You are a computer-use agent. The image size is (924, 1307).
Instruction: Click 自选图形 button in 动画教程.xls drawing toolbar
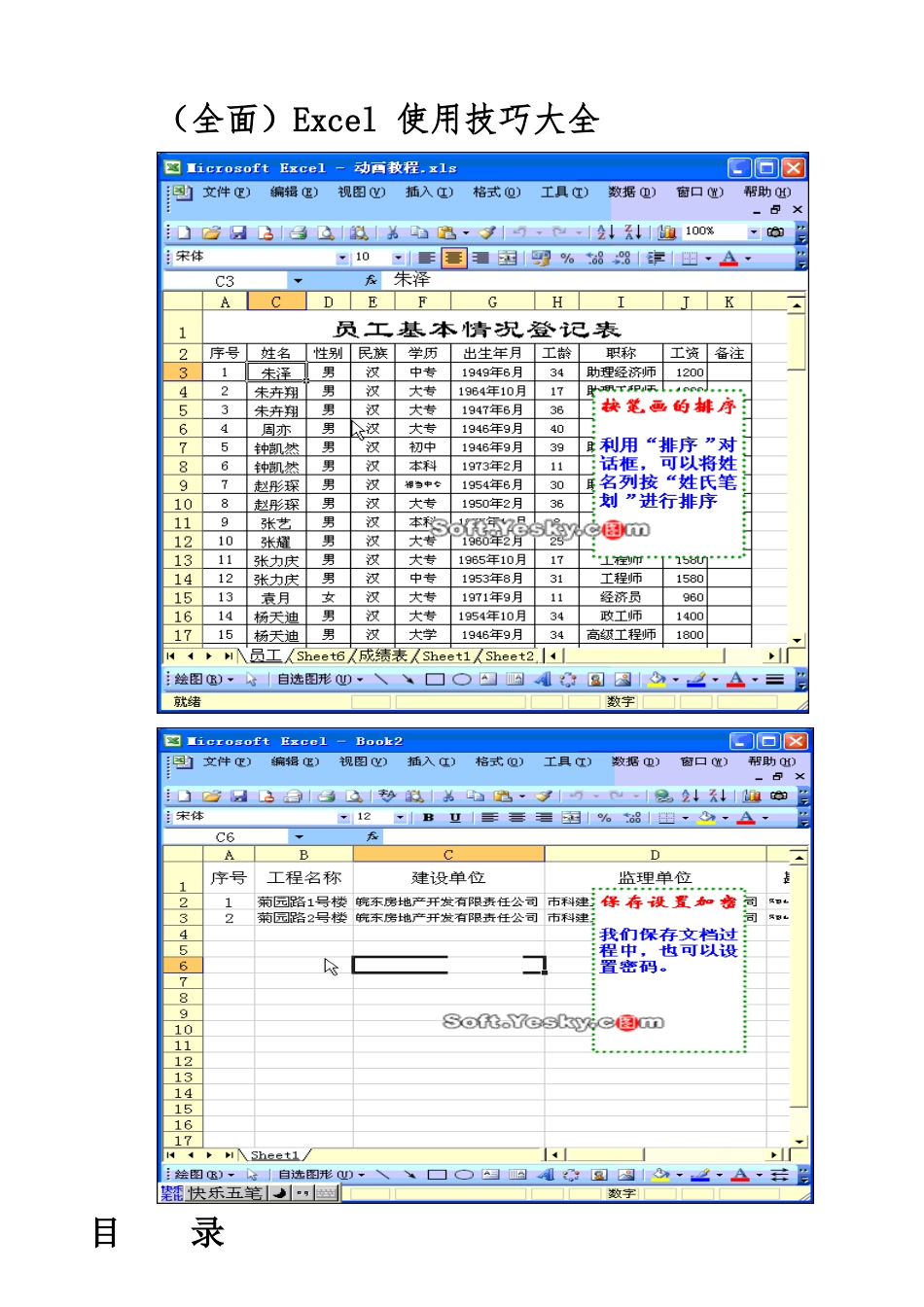coord(319,679)
